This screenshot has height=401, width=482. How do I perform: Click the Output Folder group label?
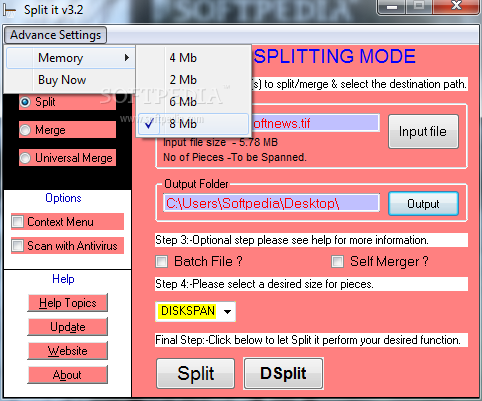(x=196, y=184)
